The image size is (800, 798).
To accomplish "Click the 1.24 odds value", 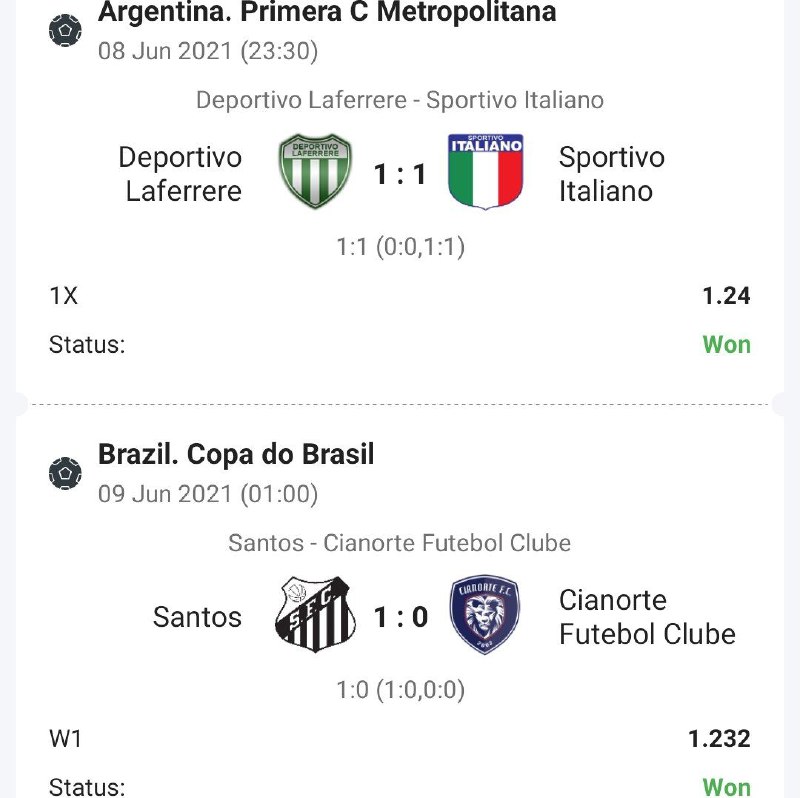I will [726, 296].
